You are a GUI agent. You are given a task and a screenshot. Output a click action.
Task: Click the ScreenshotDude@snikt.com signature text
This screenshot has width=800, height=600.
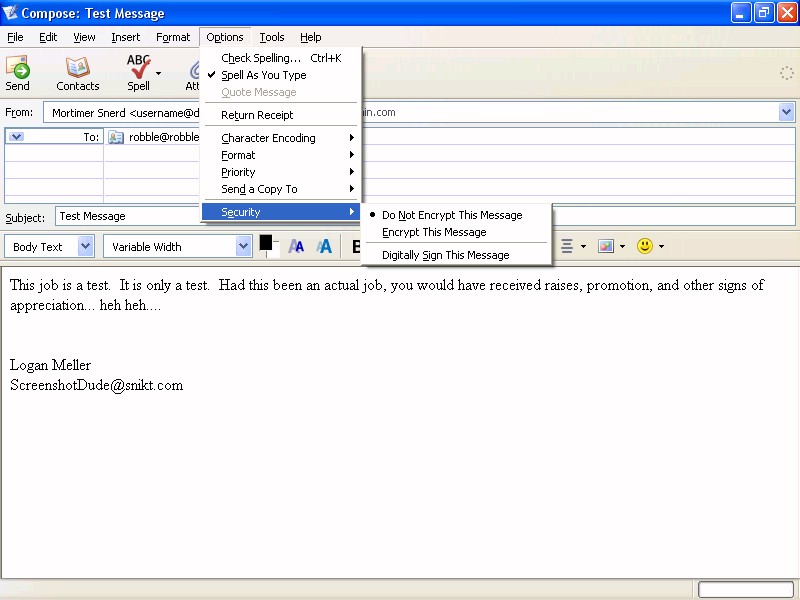(96, 385)
